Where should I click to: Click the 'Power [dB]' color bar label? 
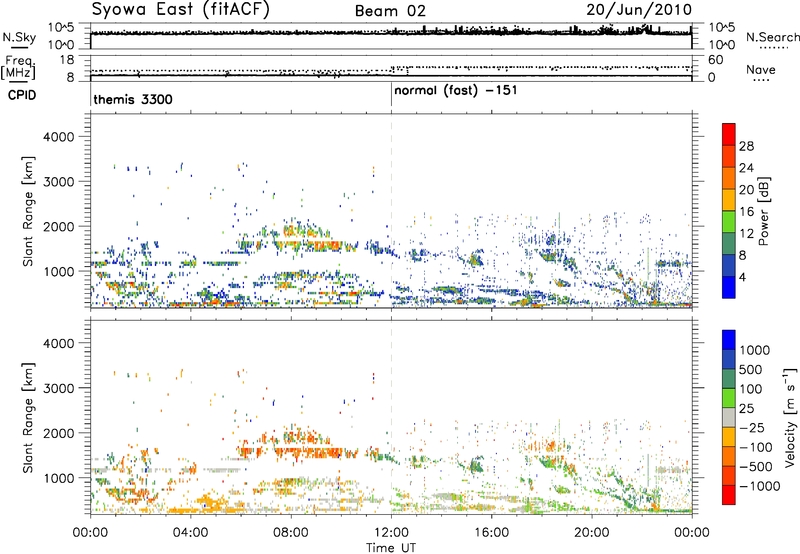tap(763, 211)
